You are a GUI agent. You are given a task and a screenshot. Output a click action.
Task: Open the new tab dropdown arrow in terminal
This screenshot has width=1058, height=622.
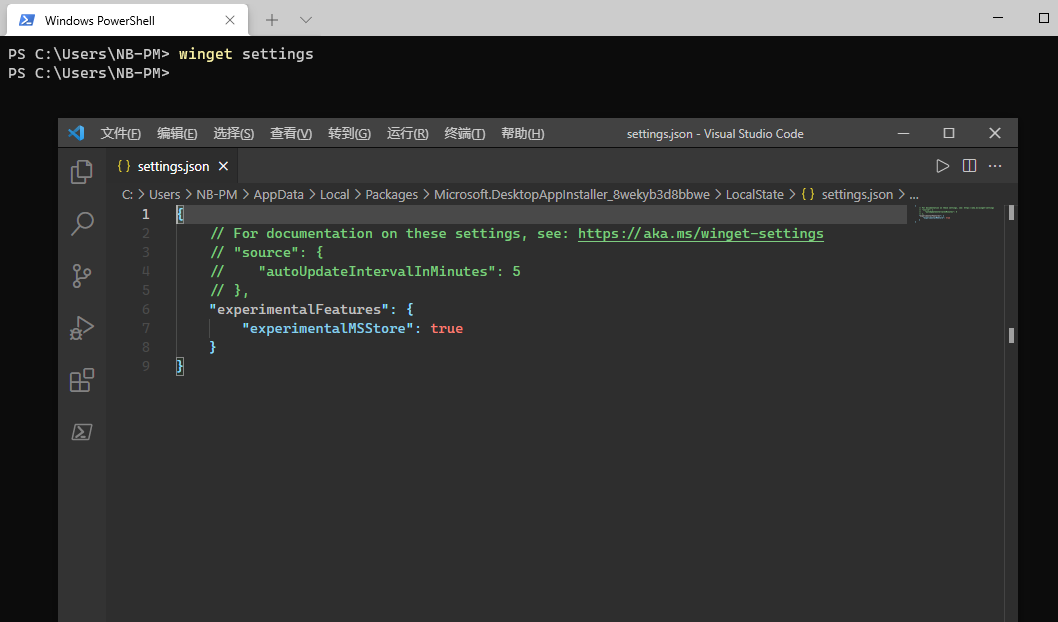click(306, 20)
